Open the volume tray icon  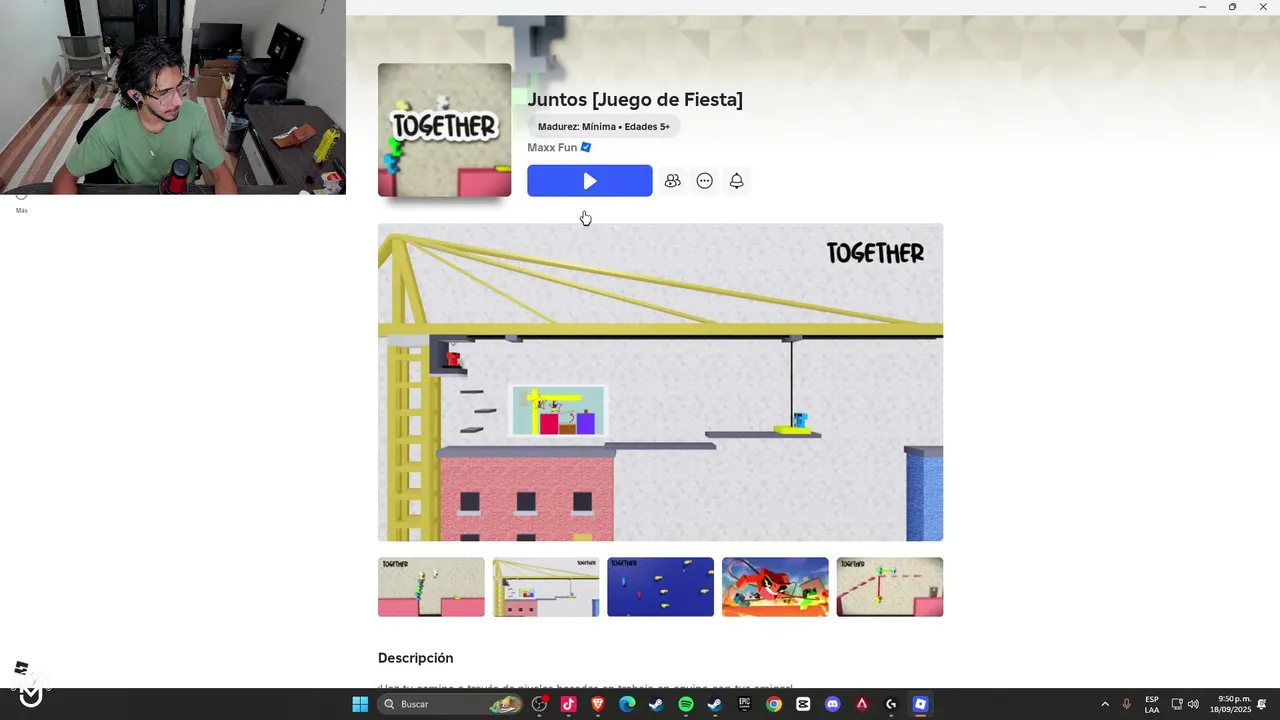(1193, 704)
